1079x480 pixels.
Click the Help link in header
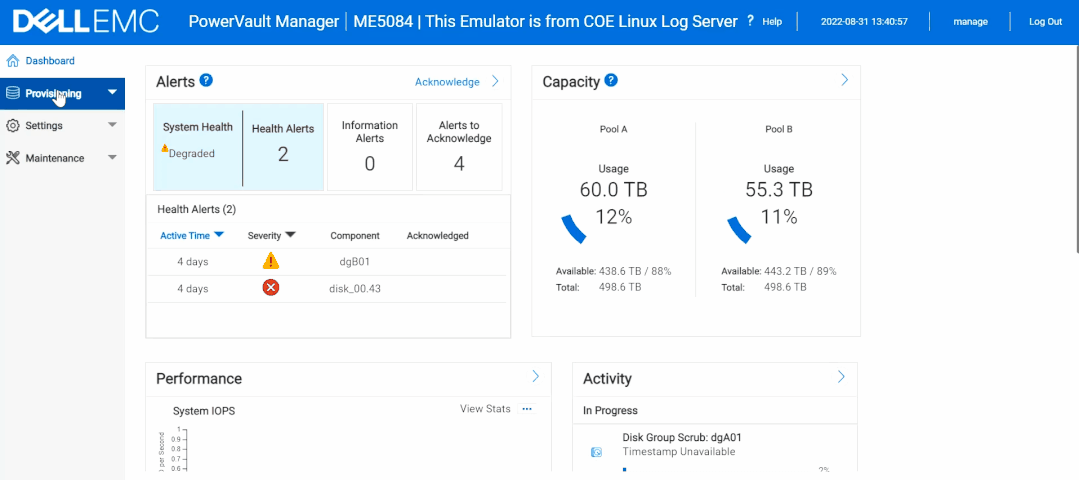coord(772,21)
